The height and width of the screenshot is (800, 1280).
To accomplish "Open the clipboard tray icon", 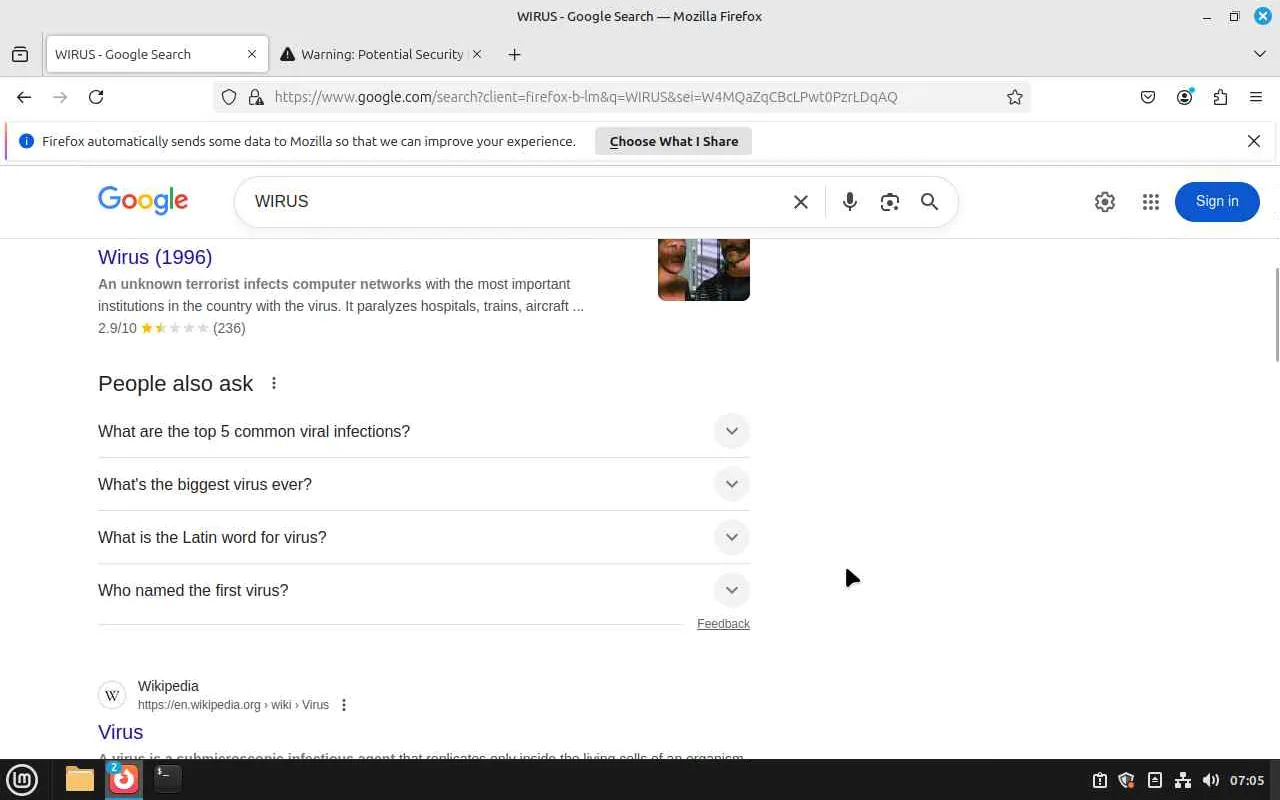I will [x=1099, y=780].
